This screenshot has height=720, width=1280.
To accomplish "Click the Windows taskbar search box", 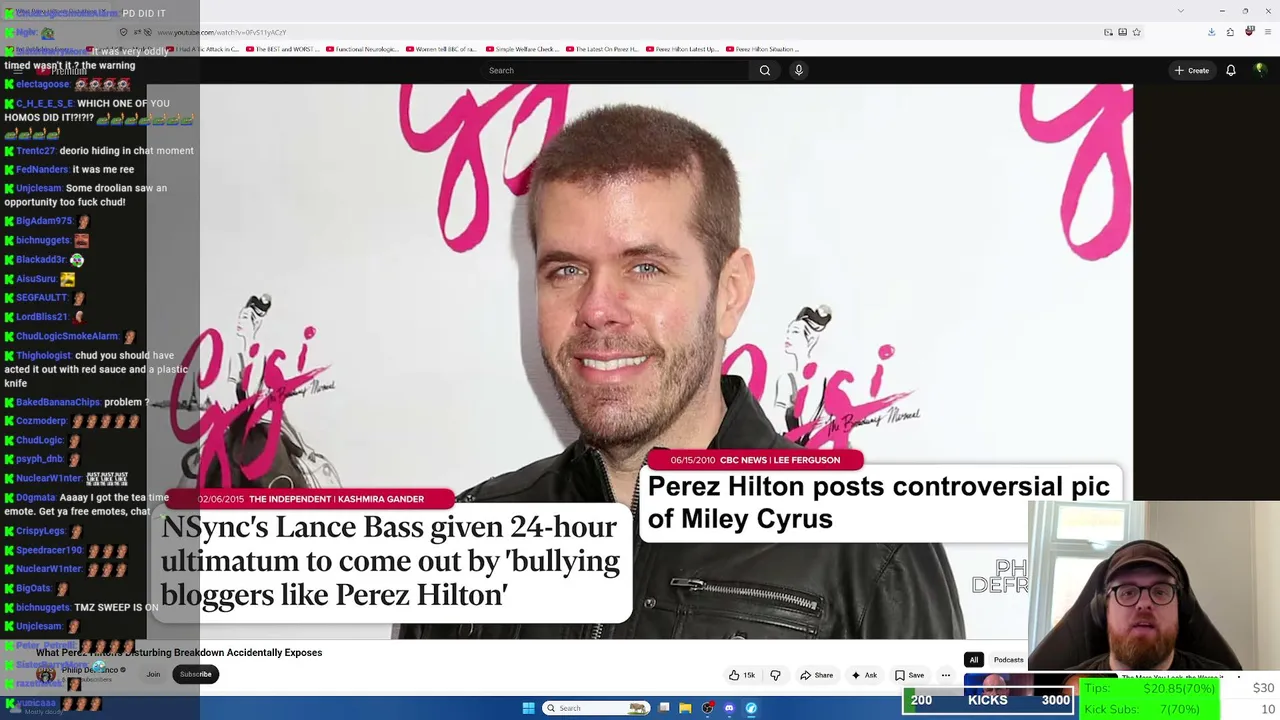I will click(596, 708).
